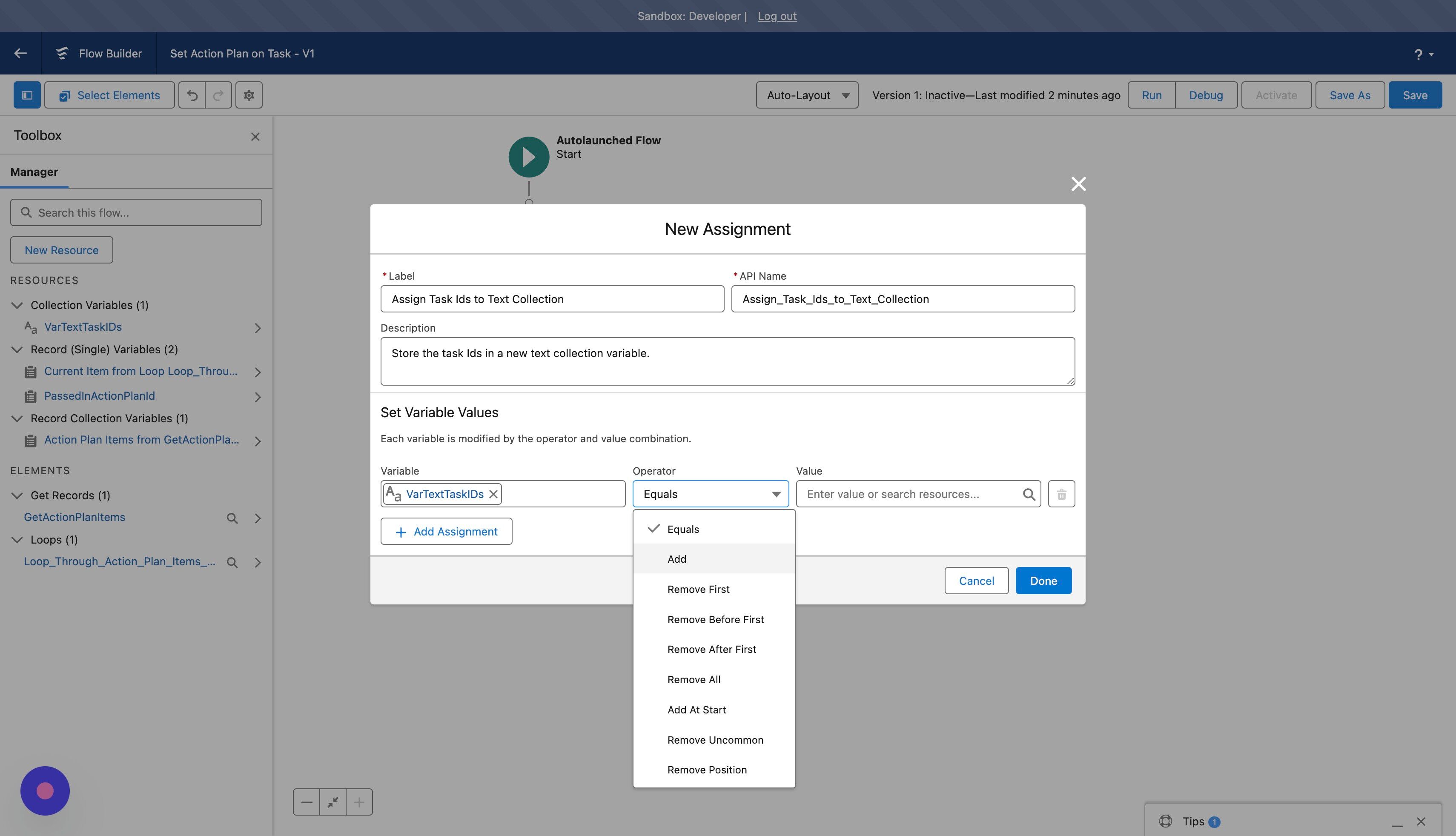Image resolution: width=1456 pixels, height=836 pixels.
Task: Locate GetActionPlanItems with magnifier icon
Action: pos(232,518)
